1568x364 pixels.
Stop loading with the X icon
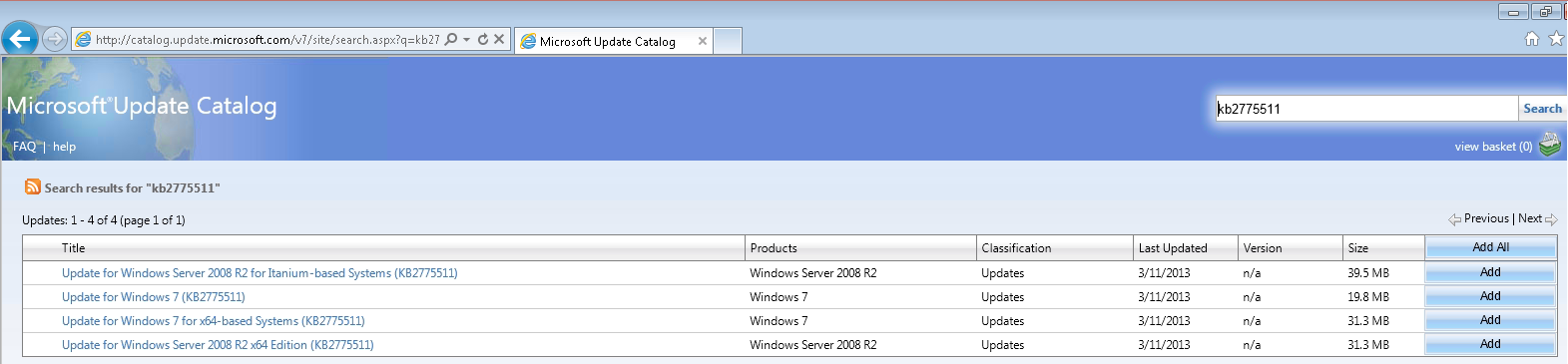pyautogui.click(x=499, y=39)
